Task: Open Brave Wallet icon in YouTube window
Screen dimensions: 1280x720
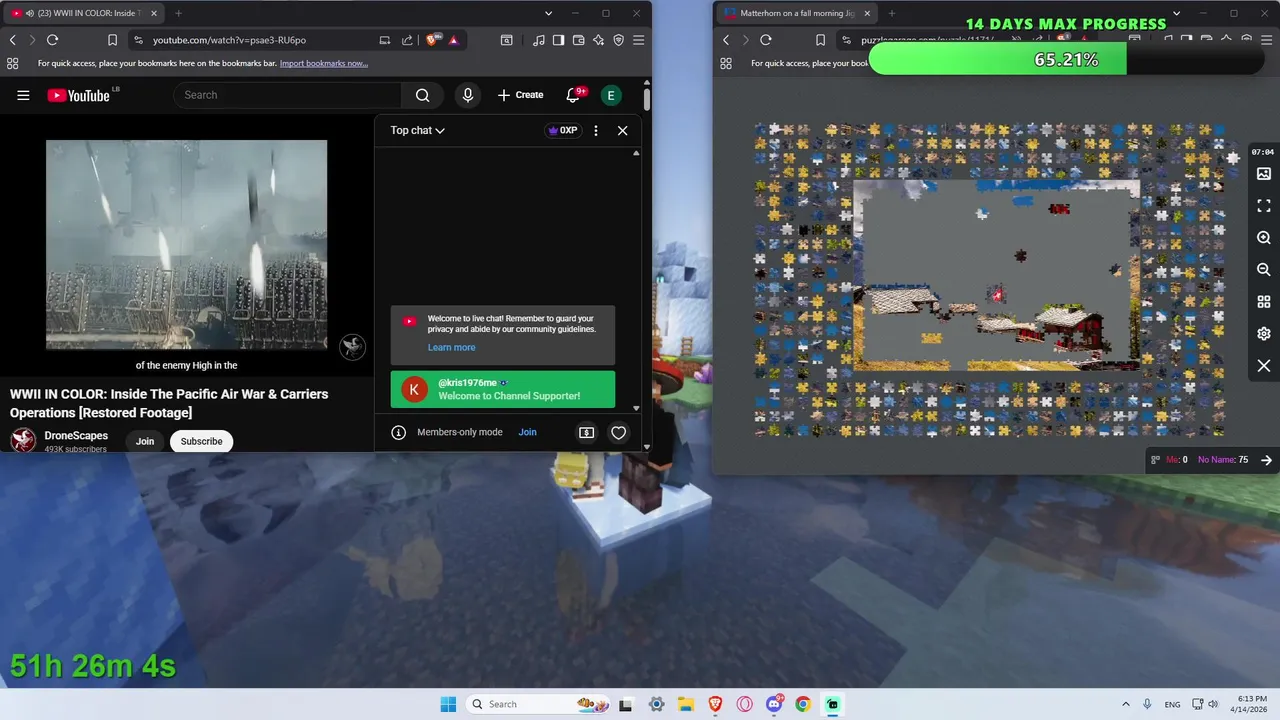Action: coord(578,40)
